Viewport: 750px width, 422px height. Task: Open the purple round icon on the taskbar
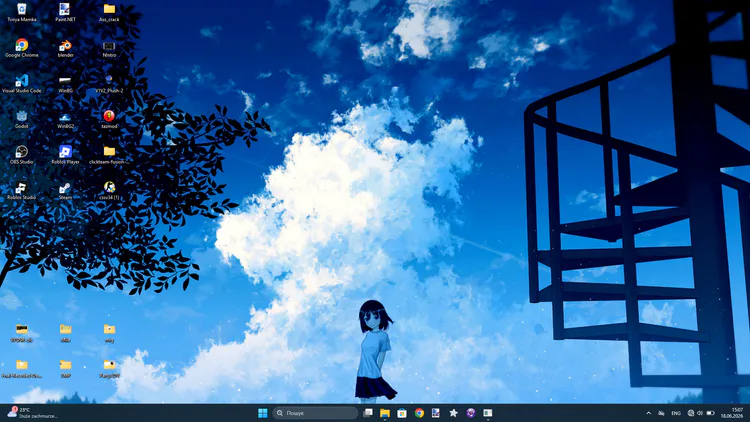471,413
